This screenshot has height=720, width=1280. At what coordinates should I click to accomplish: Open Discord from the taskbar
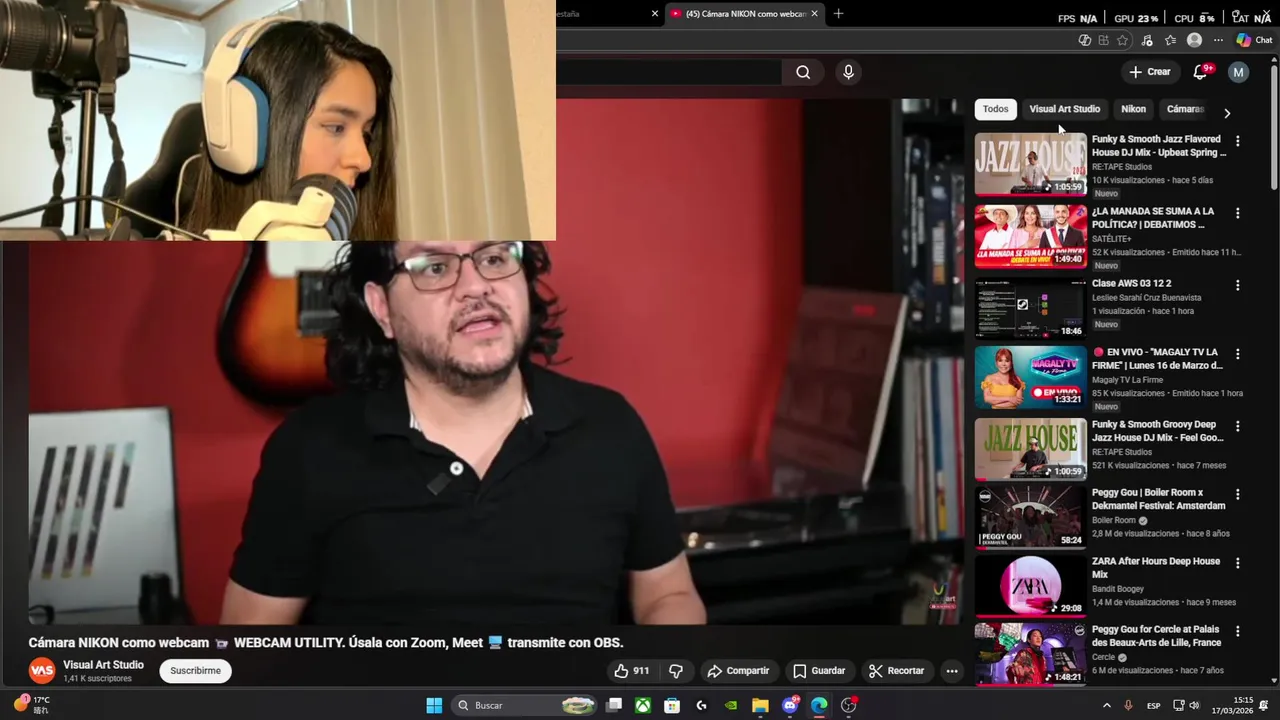[790, 706]
